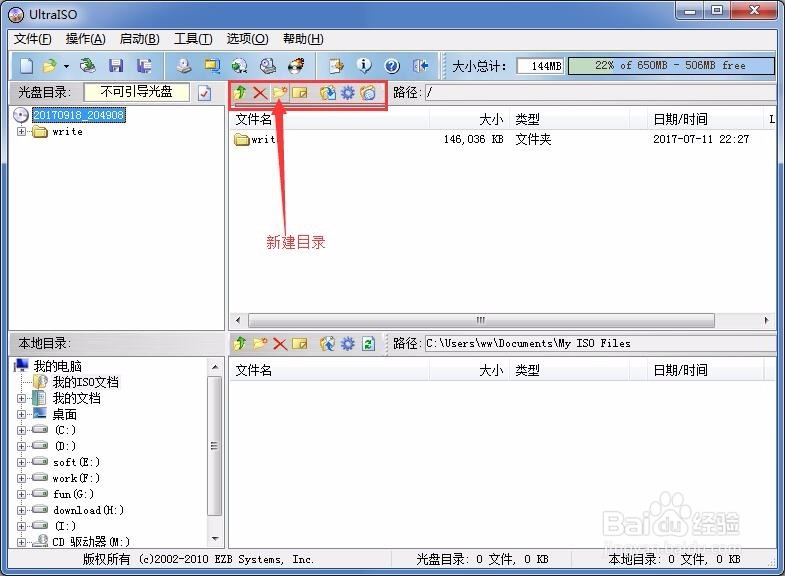
Task: Click the disc pane horizontal scrollbar thumb
Action: pos(481,320)
